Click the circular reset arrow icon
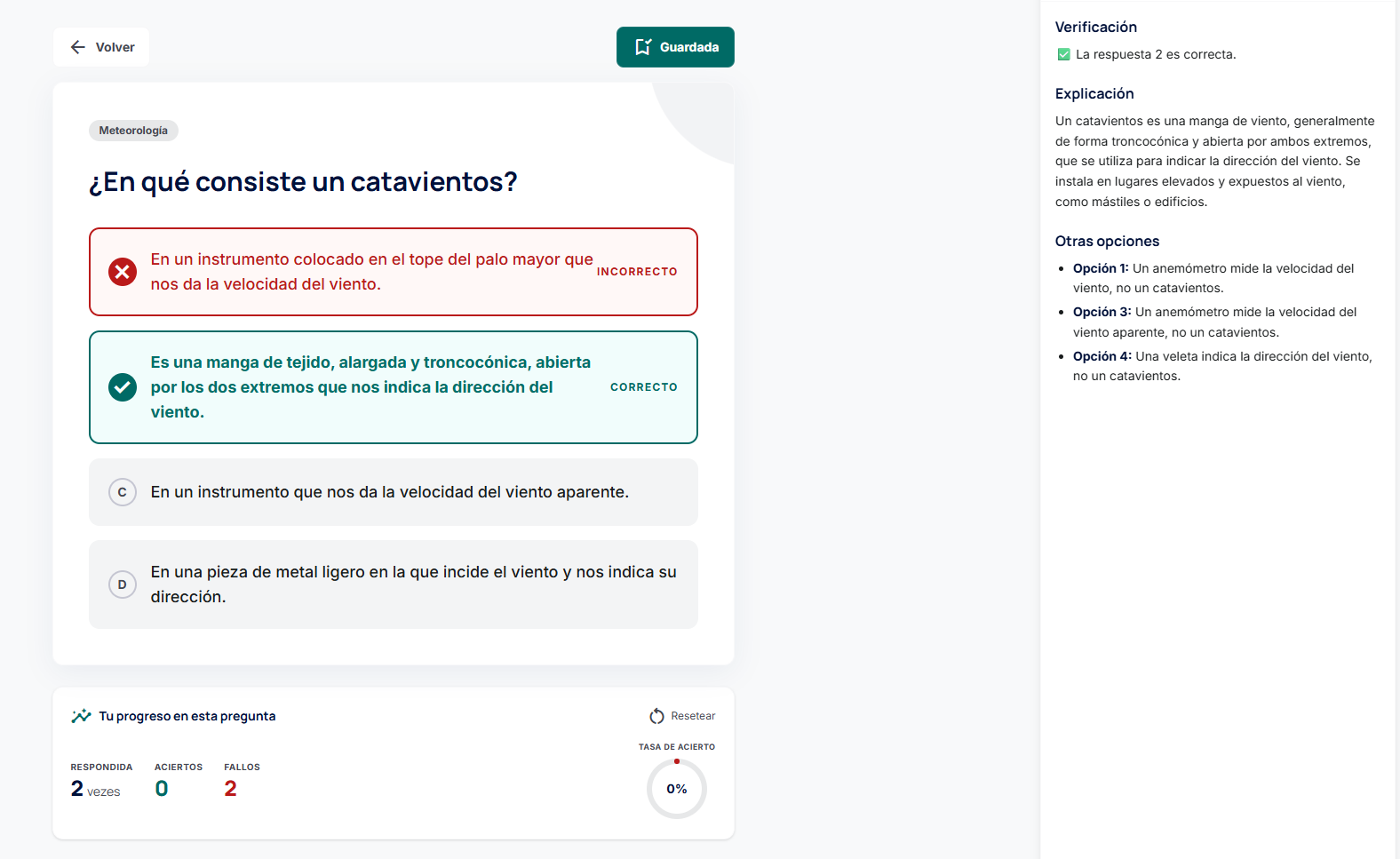 point(656,716)
